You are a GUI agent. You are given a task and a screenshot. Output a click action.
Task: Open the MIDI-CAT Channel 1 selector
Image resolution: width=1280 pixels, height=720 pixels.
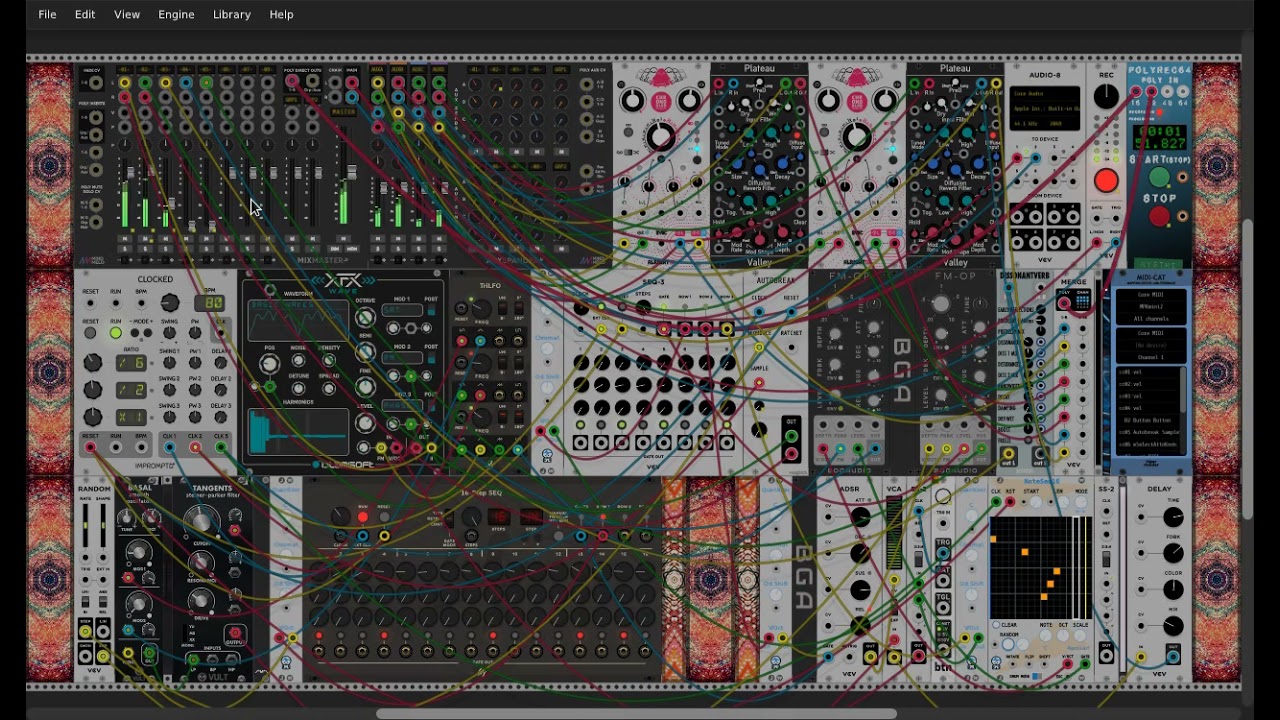(1150, 357)
